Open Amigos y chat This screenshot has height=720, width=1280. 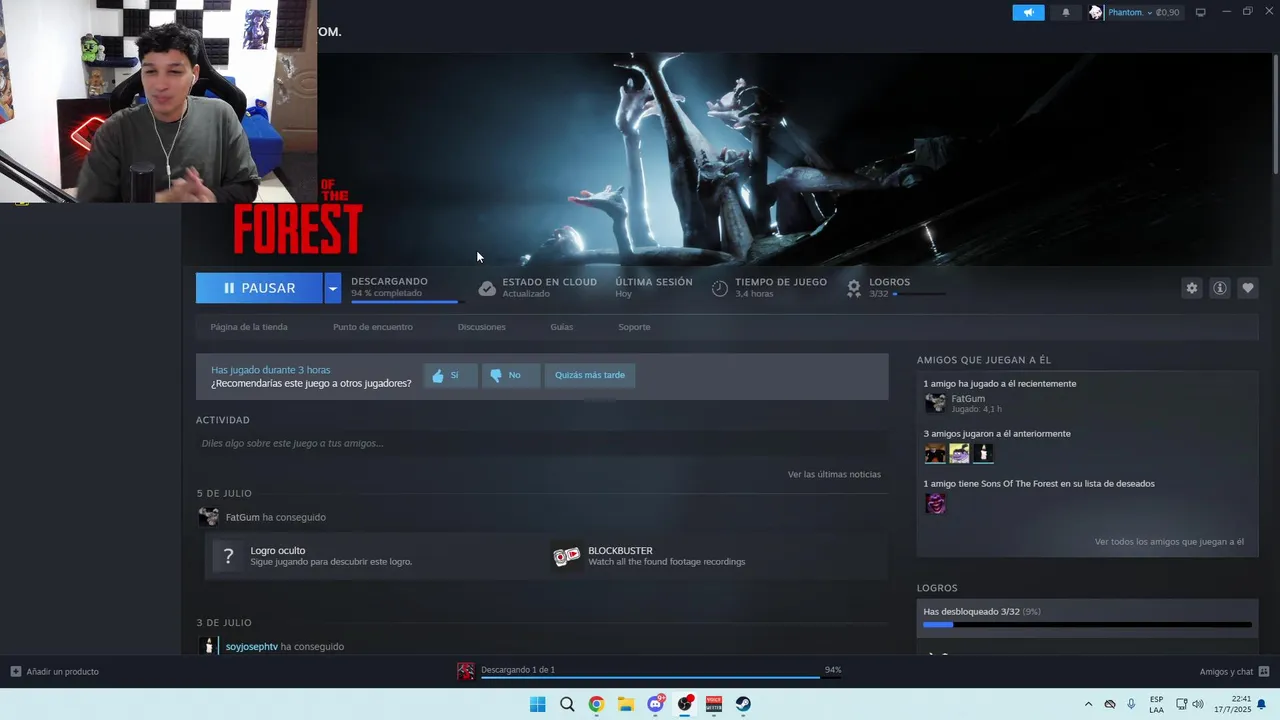[x=1234, y=671]
